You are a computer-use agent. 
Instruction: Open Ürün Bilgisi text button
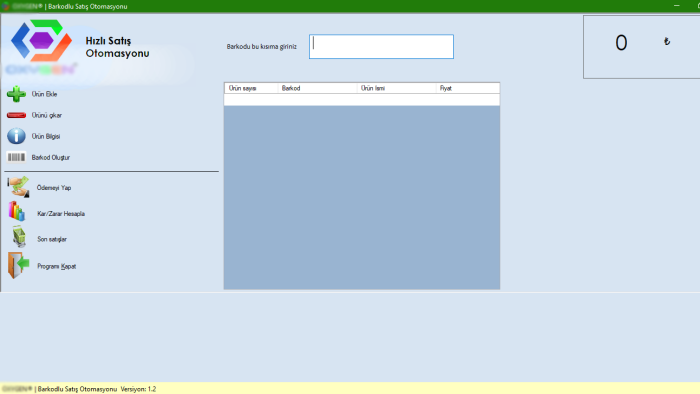click(46, 136)
